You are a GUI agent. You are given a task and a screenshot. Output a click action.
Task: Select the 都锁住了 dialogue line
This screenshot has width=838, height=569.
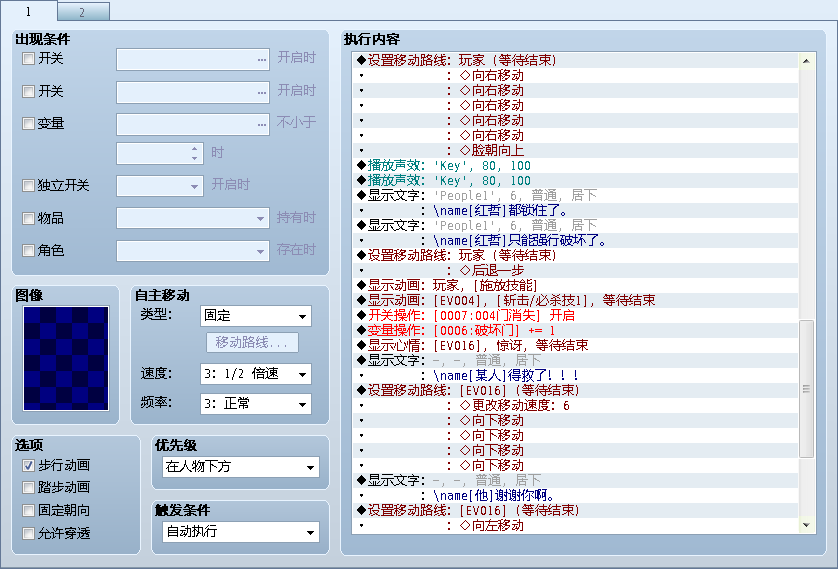[575, 211]
